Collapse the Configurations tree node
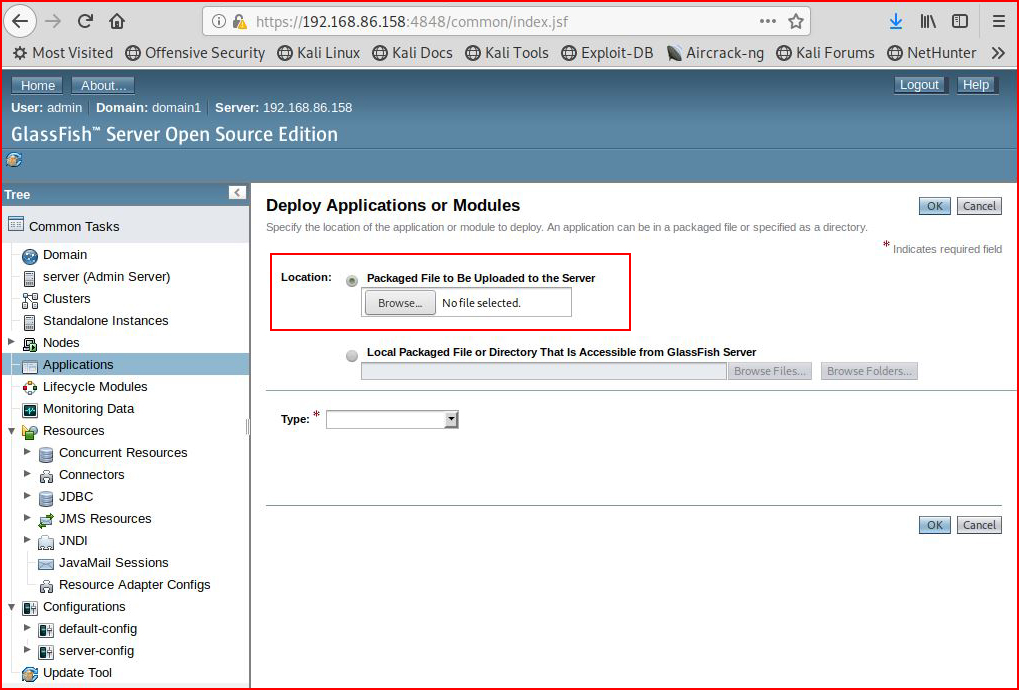 [x=11, y=607]
